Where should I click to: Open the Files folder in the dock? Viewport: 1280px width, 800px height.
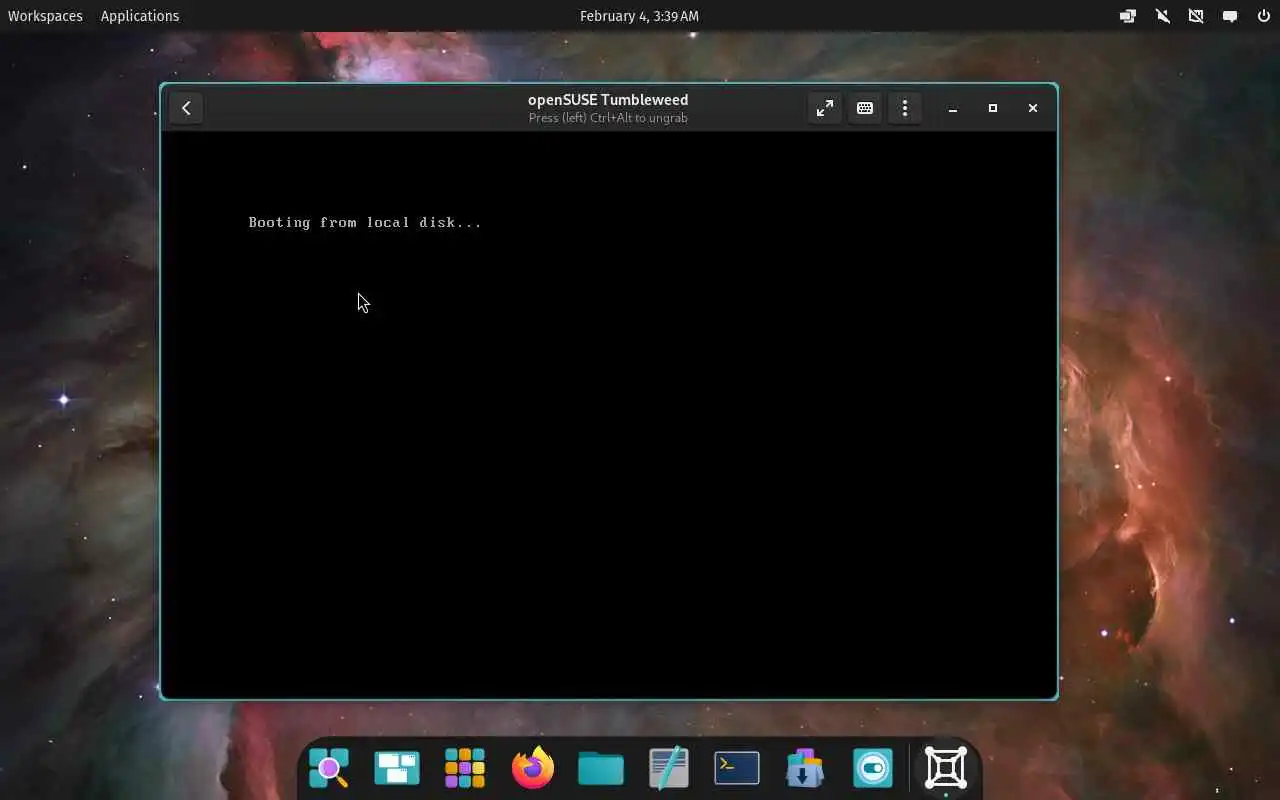[601, 768]
